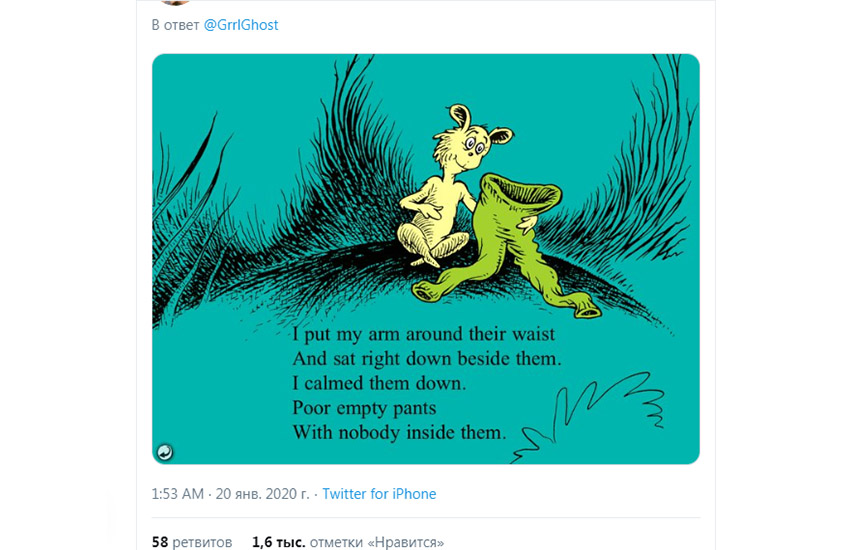Show who liked via отметки «Нравится»

[377, 542]
